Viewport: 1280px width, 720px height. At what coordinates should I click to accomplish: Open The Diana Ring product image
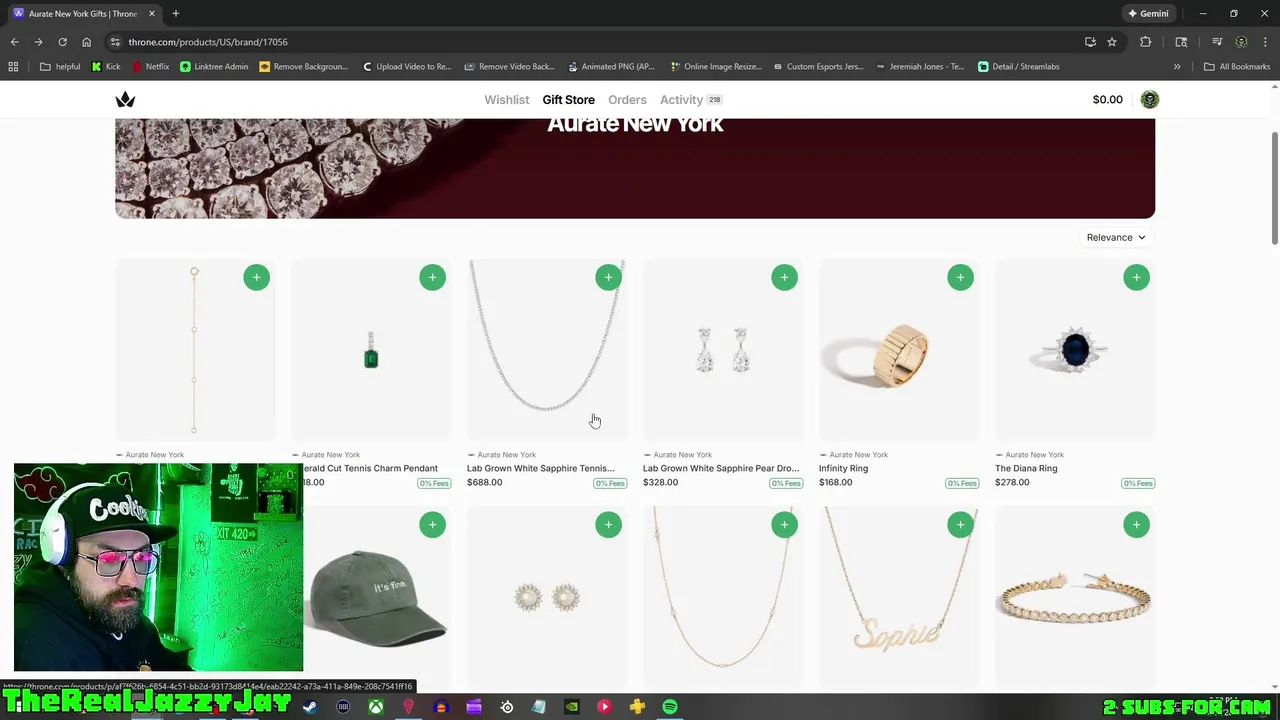[1075, 350]
